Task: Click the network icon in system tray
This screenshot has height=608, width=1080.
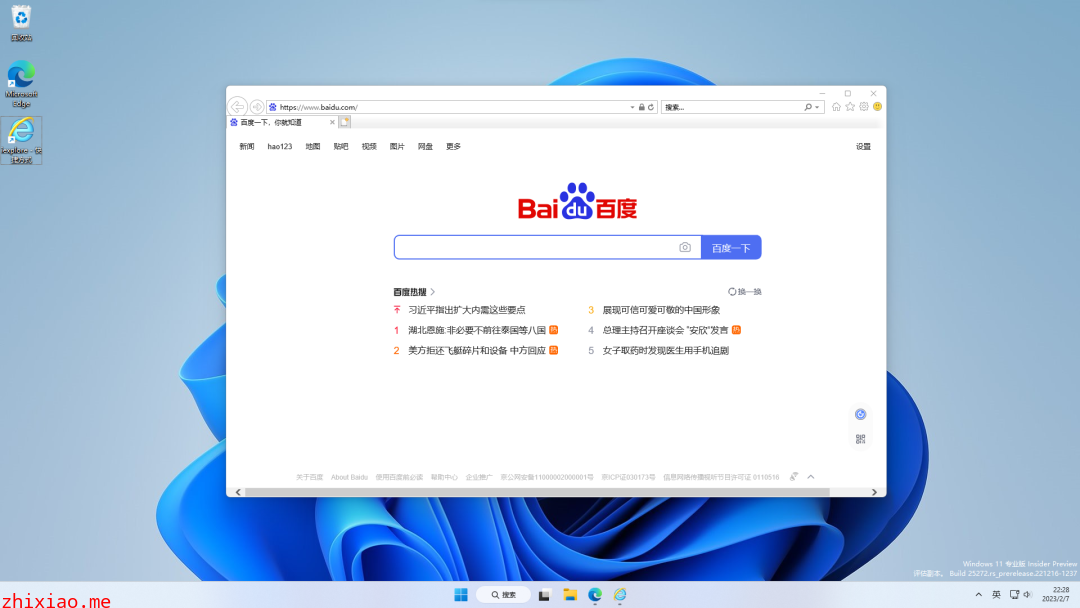Action: coord(1014,594)
